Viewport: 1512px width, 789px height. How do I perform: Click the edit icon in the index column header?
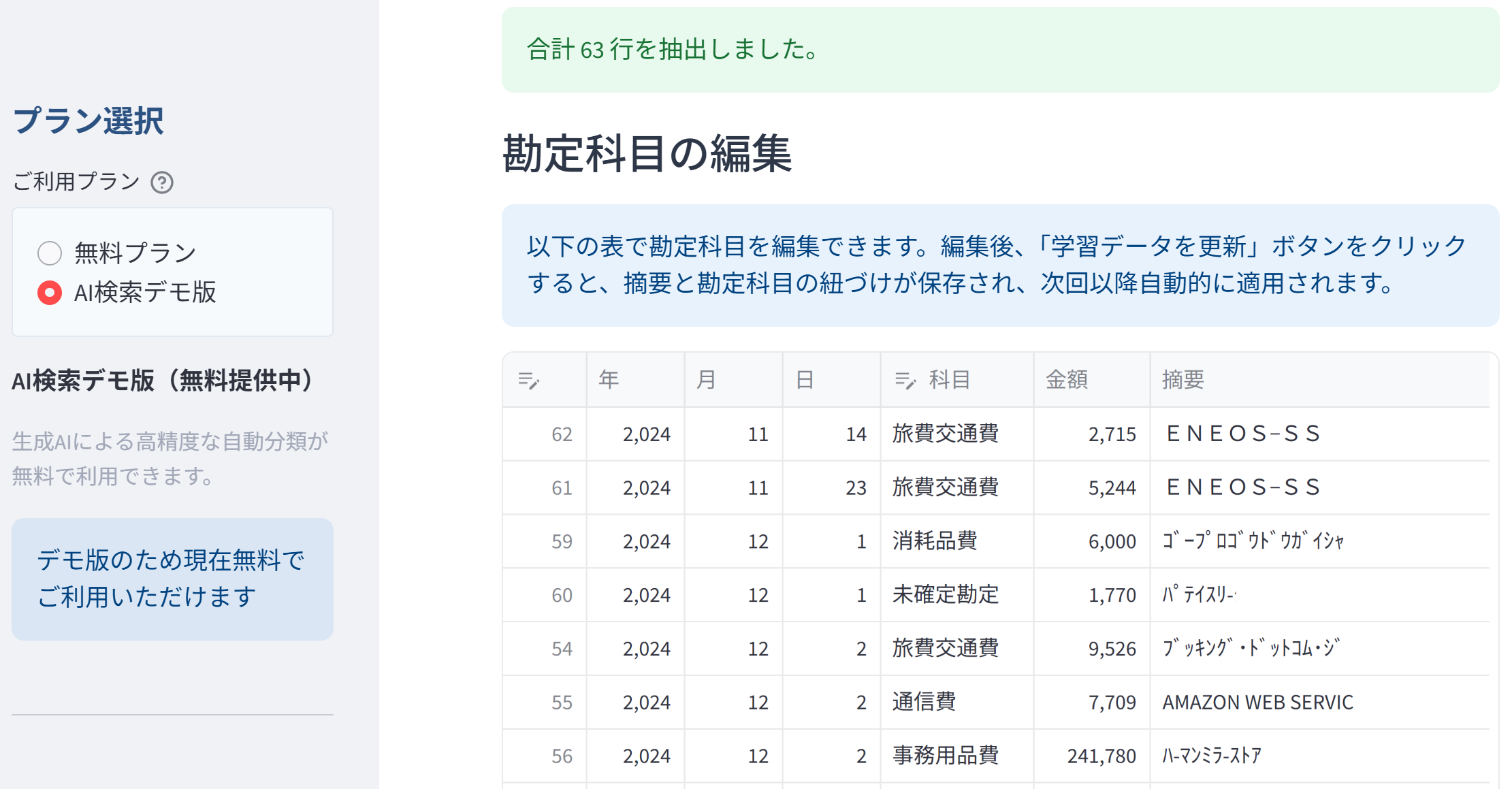pos(529,380)
